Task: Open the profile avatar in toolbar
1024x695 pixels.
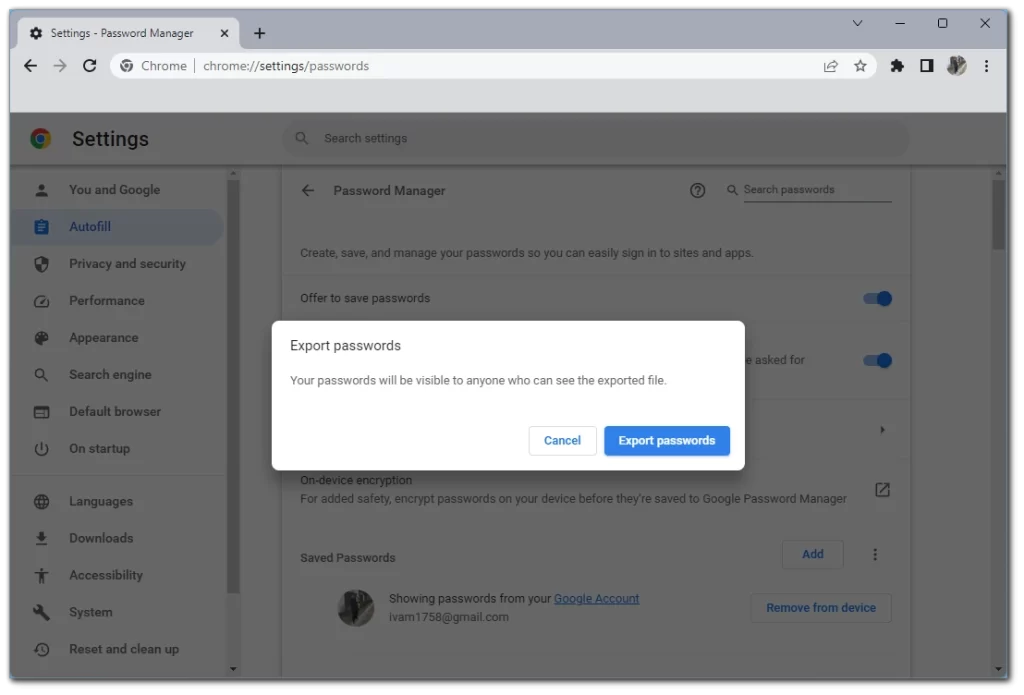Action: point(956,66)
